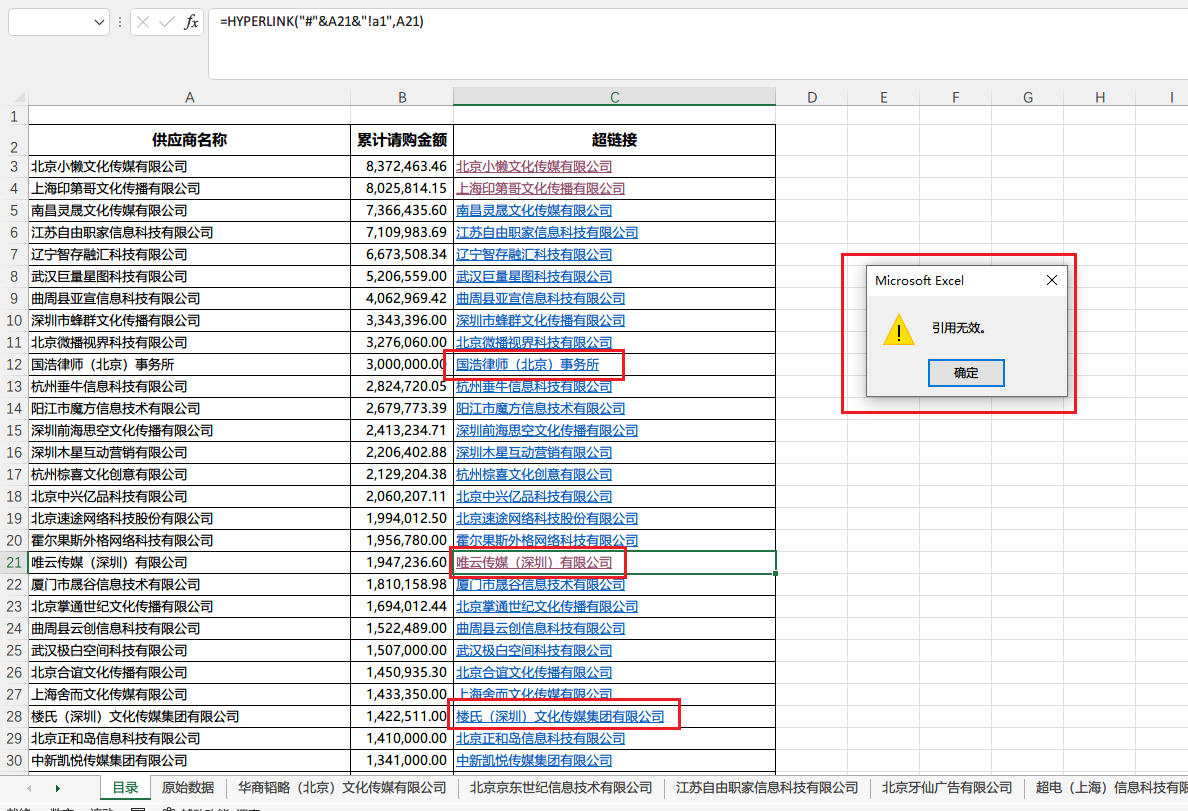Select row 21 header
1188x811 pixels.
[14, 562]
